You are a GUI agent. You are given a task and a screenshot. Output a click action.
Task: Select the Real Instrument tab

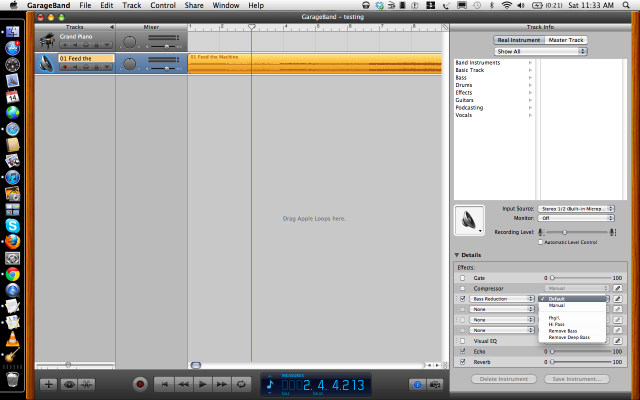(519, 40)
